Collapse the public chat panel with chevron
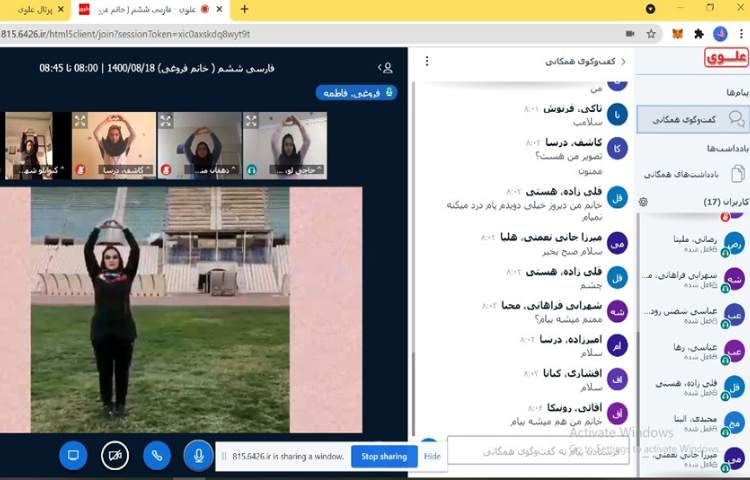This screenshot has height=480, width=750. click(x=623, y=61)
